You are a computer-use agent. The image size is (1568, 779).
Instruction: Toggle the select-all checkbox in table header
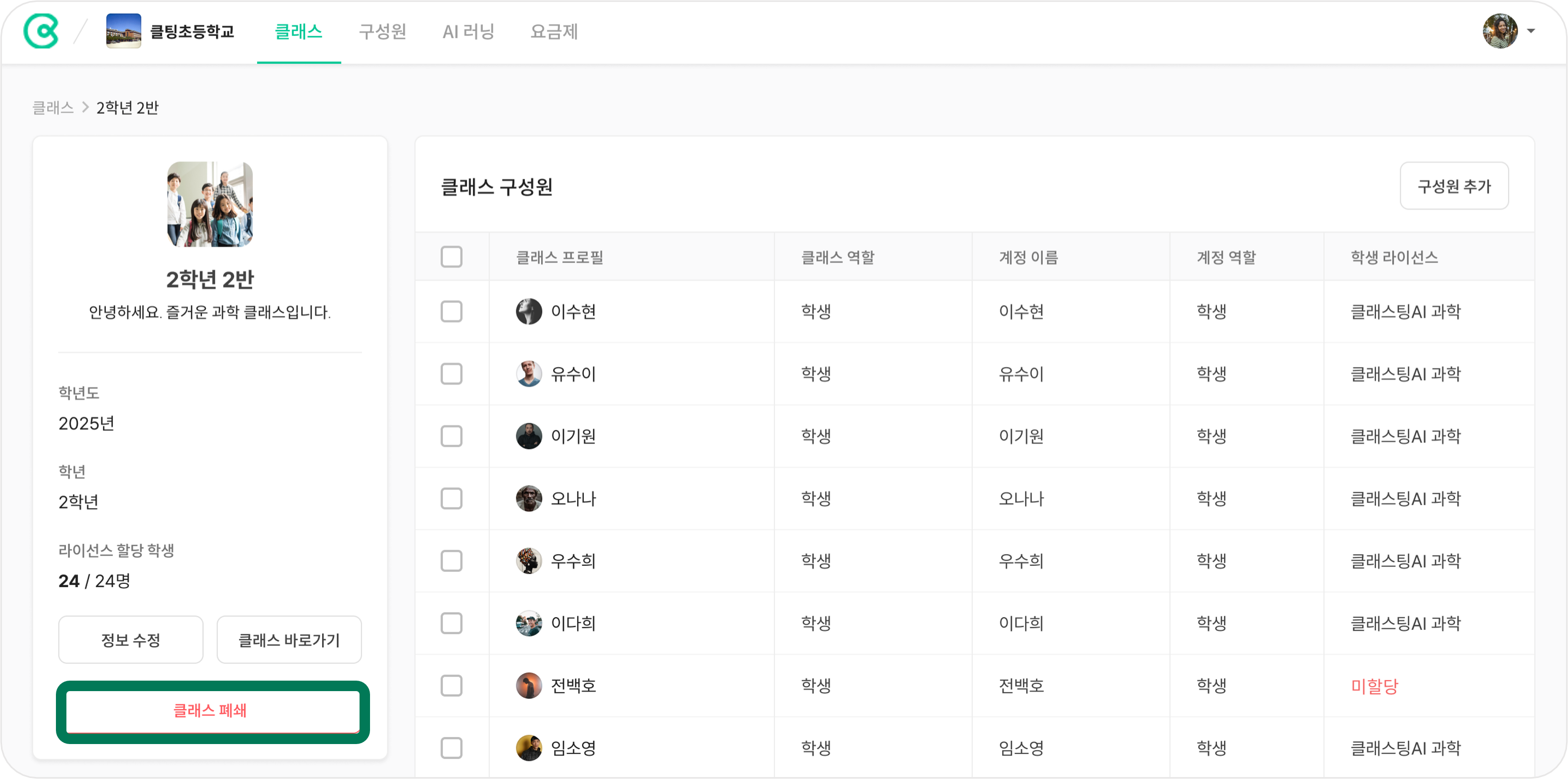tap(451, 257)
